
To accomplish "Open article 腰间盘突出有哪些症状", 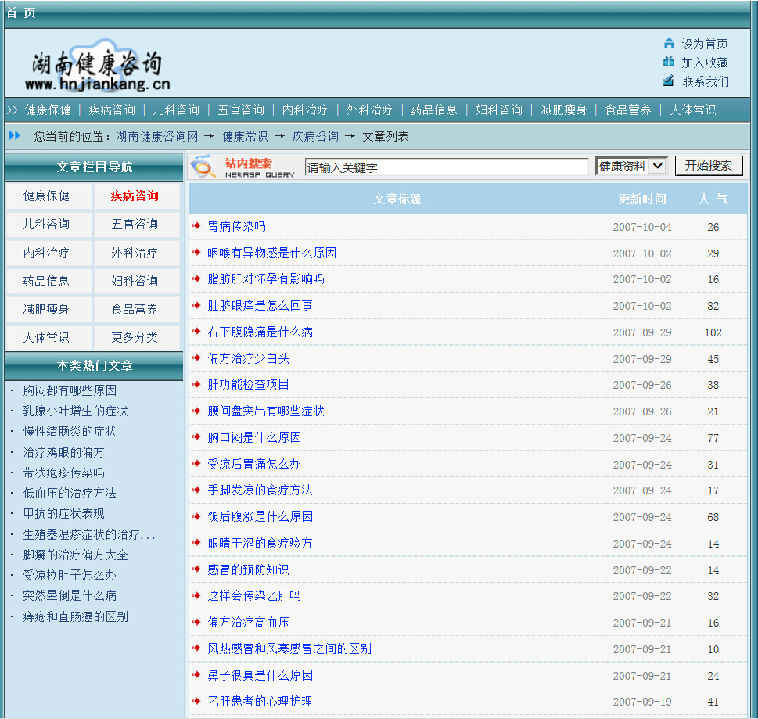I will pos(266,411).
